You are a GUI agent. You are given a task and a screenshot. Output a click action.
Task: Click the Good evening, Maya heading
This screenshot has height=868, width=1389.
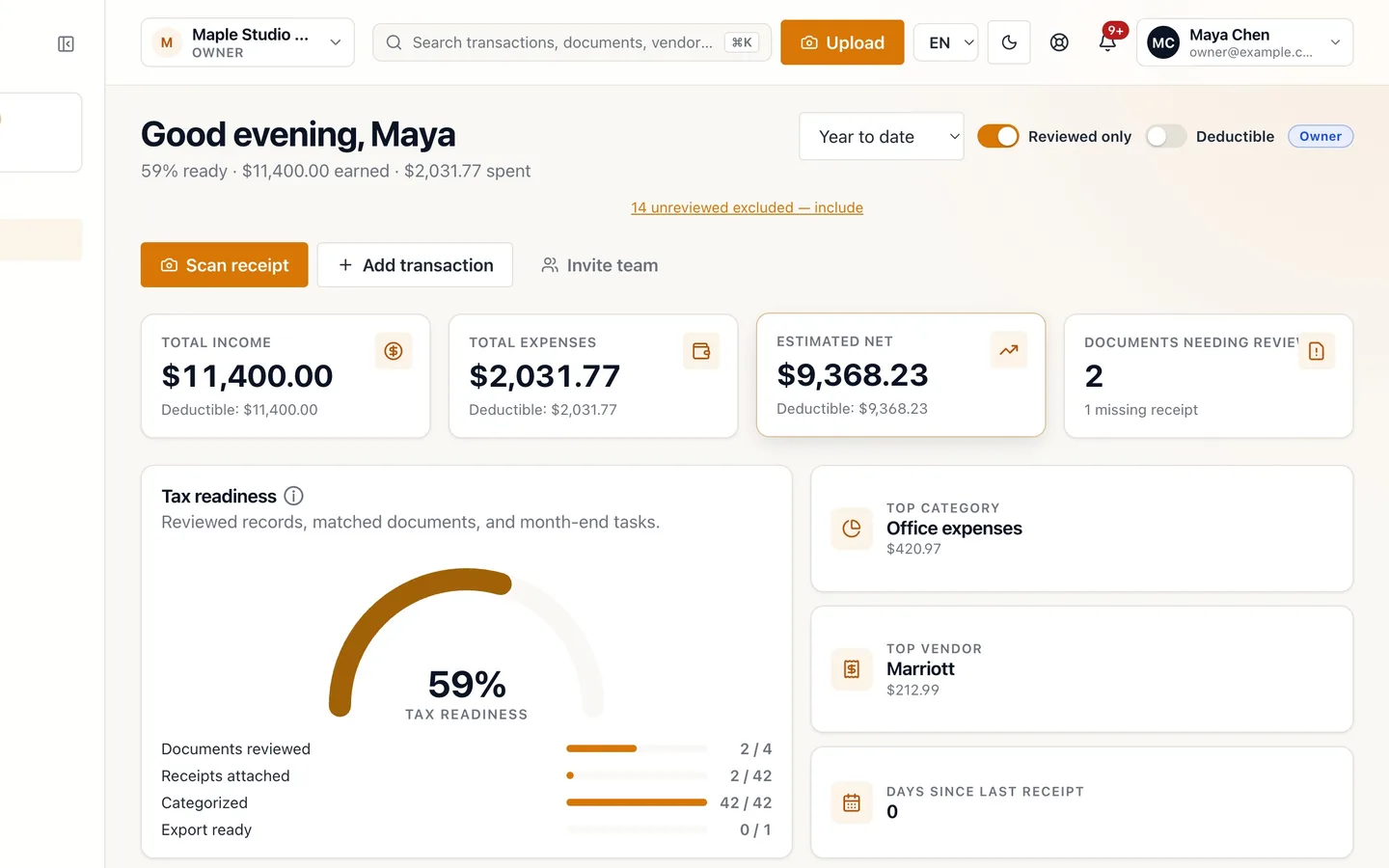pyautogui.click(x=298, y=135)
